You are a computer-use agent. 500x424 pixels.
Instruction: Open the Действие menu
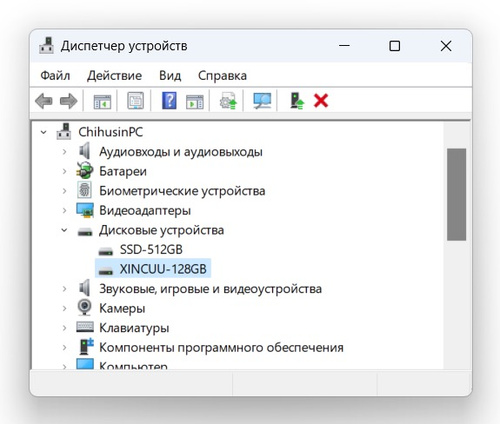click(x=114, y=76)
